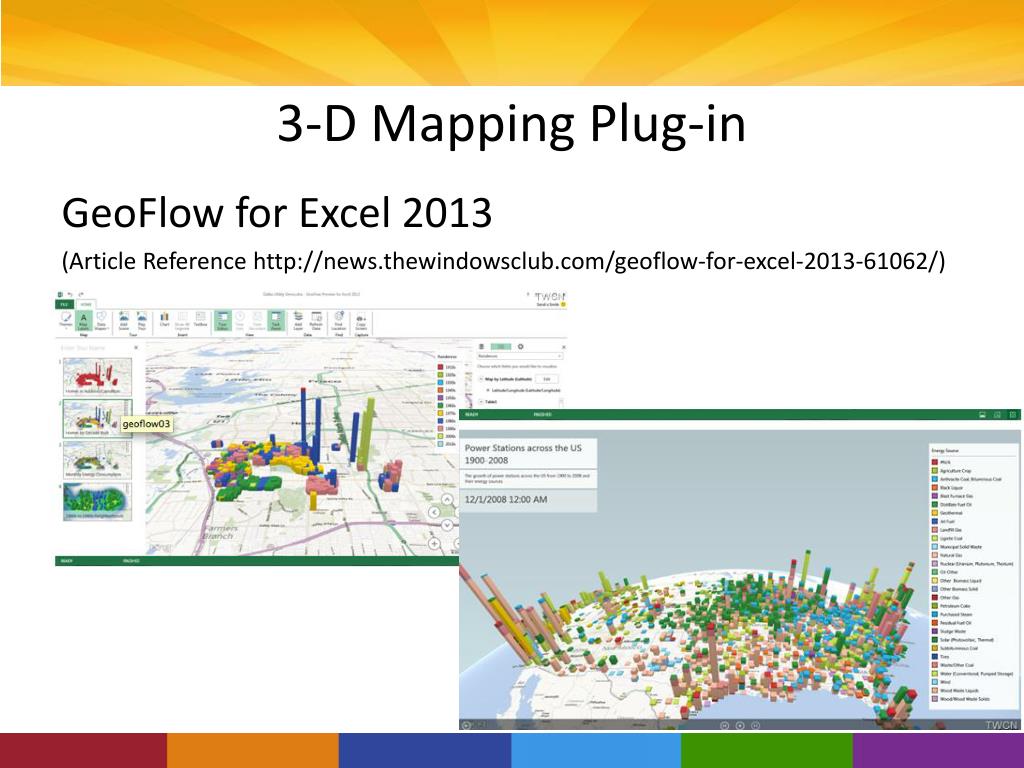Viewport: 1024px width, 768px height.
Task: Click the second view icon in green bar
Action: point(997,415)
